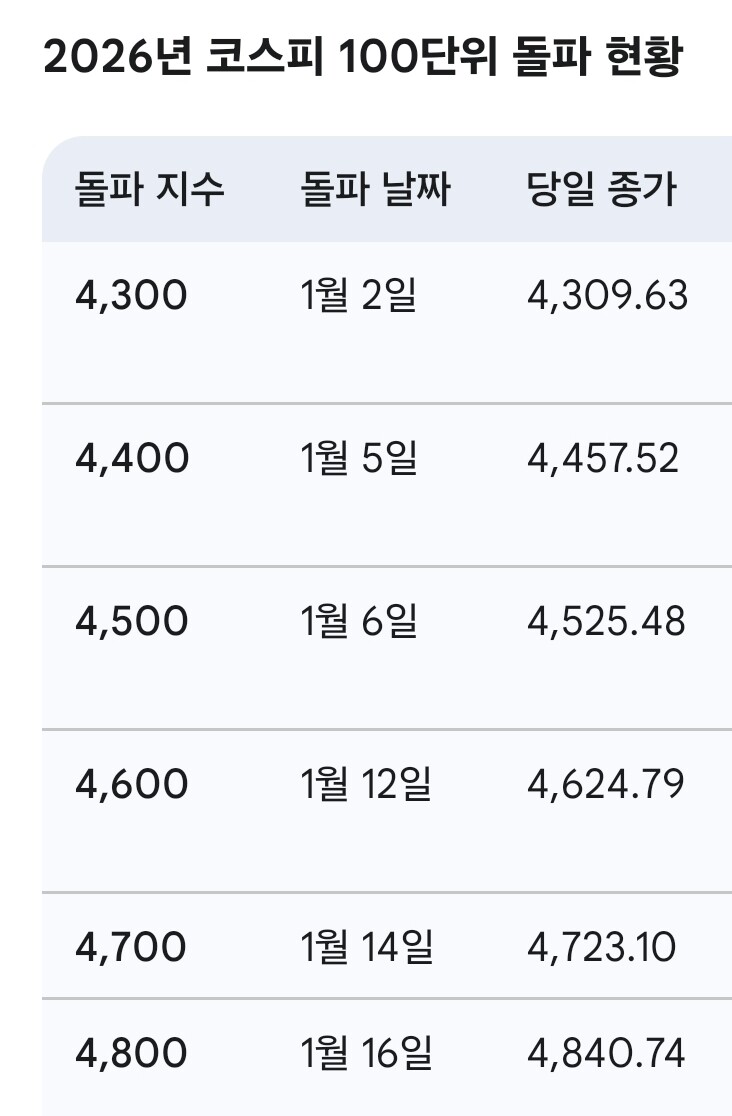Click the '돌파 지수' column header

point(149,190)
